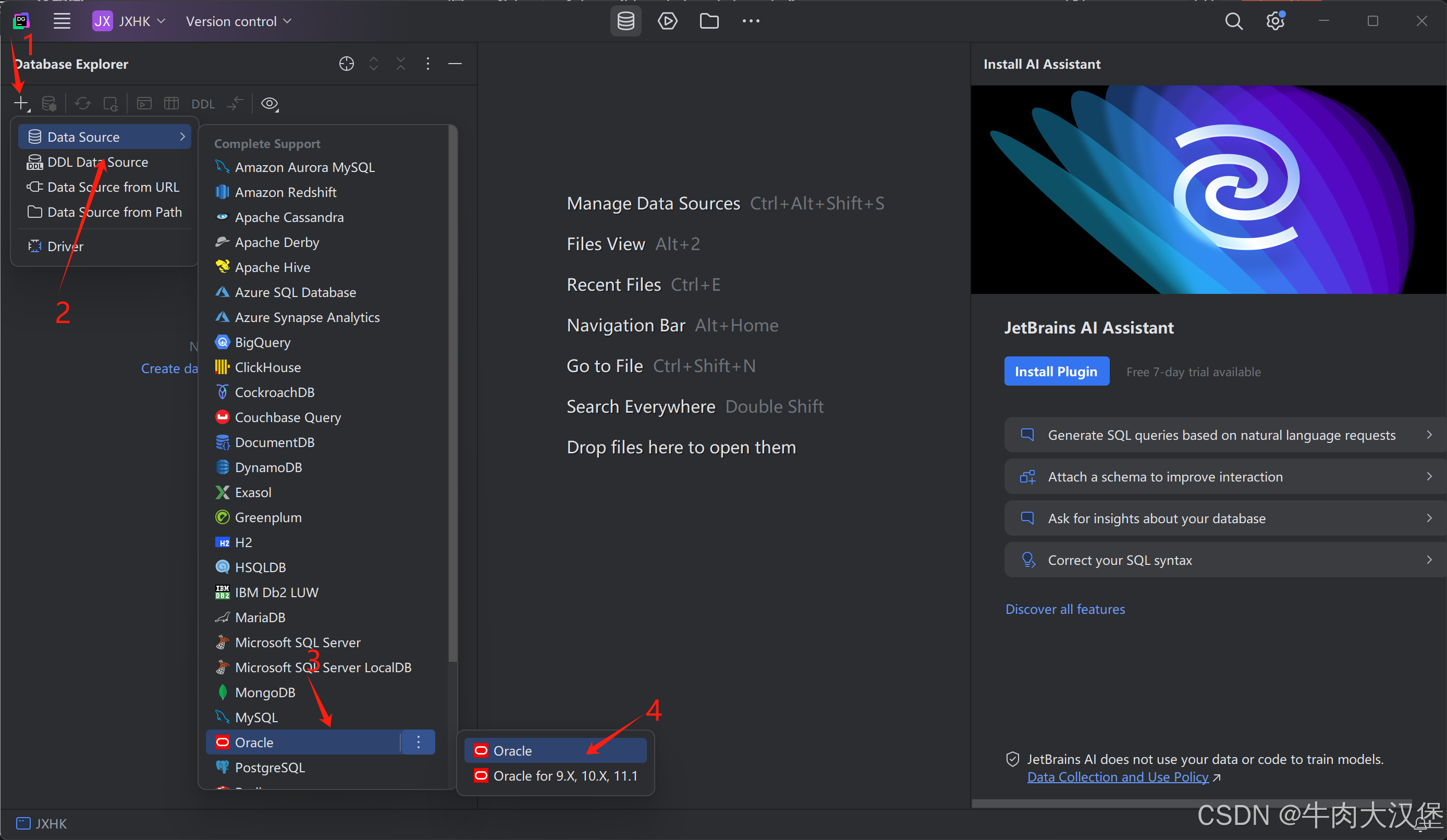Click the select opened file crosshair icon
Image resolution: width=1447 pixels, height=840 pixels.
coord(346,64)
